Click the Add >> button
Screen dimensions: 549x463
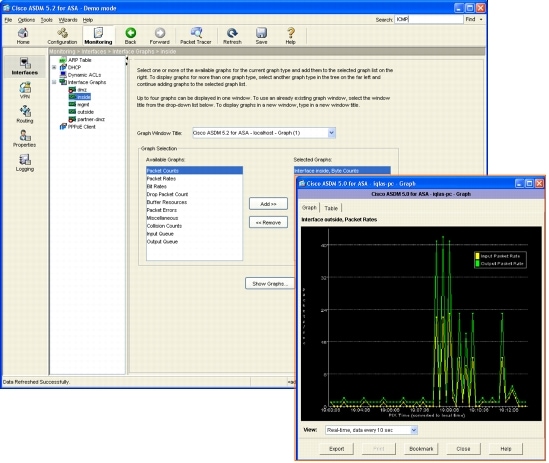point(268,204)
